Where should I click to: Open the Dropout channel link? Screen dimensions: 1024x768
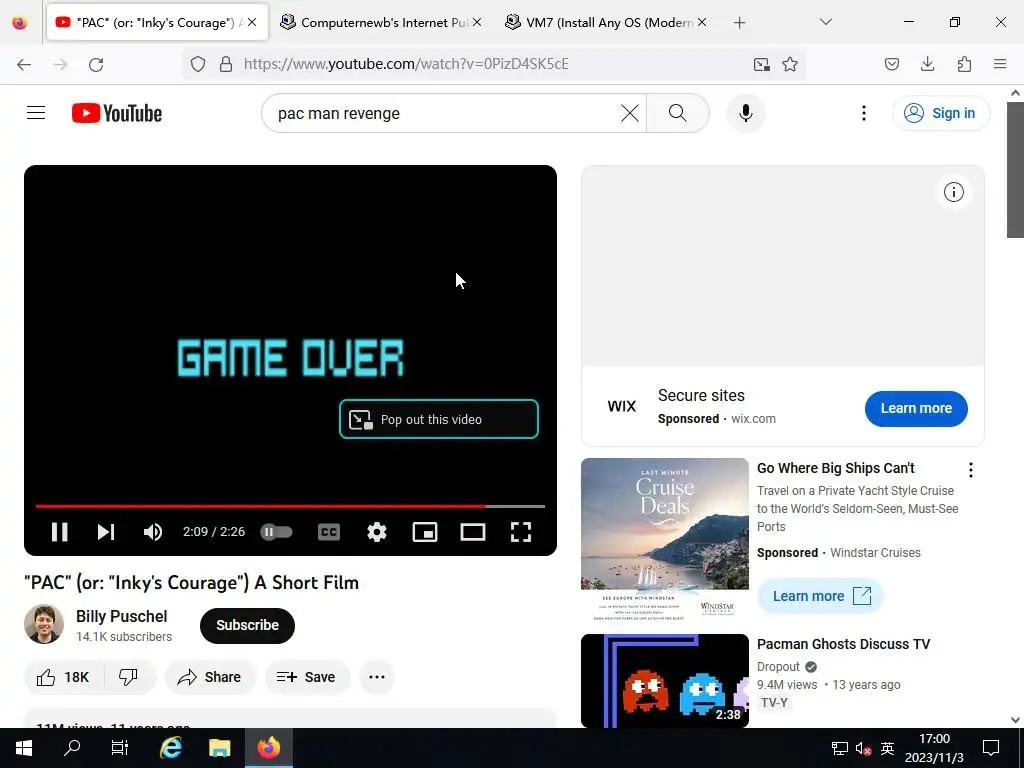[x=778, y=667]
